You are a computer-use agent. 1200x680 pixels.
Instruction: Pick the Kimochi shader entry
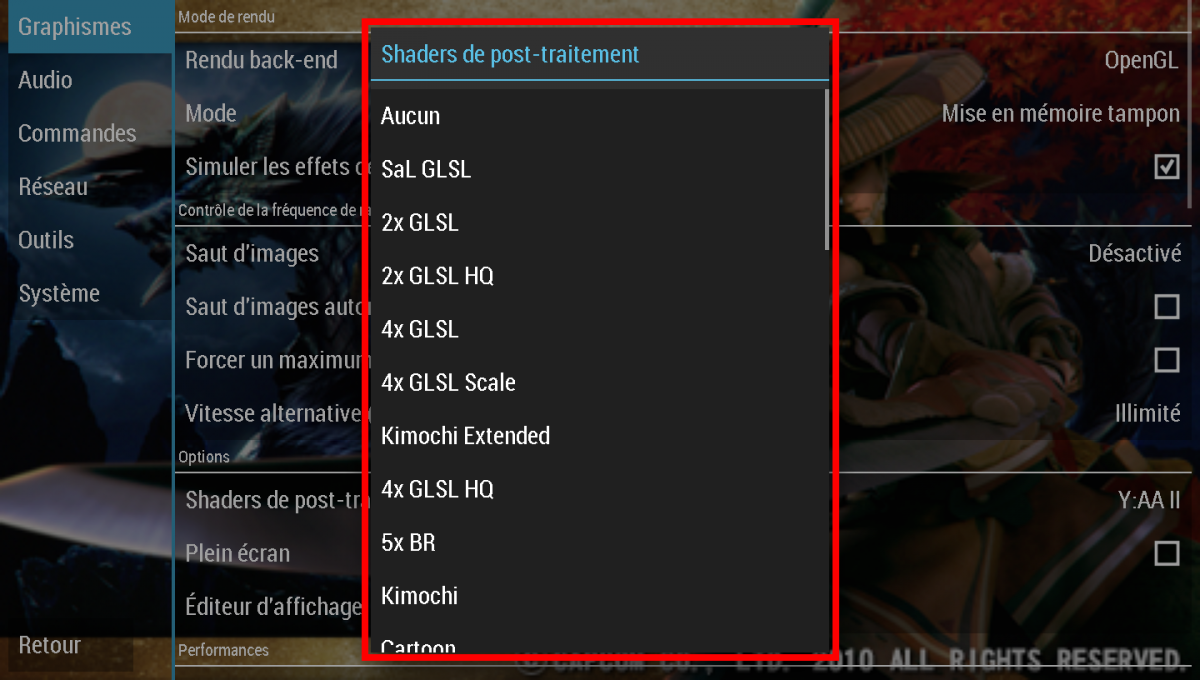[599, 596]
